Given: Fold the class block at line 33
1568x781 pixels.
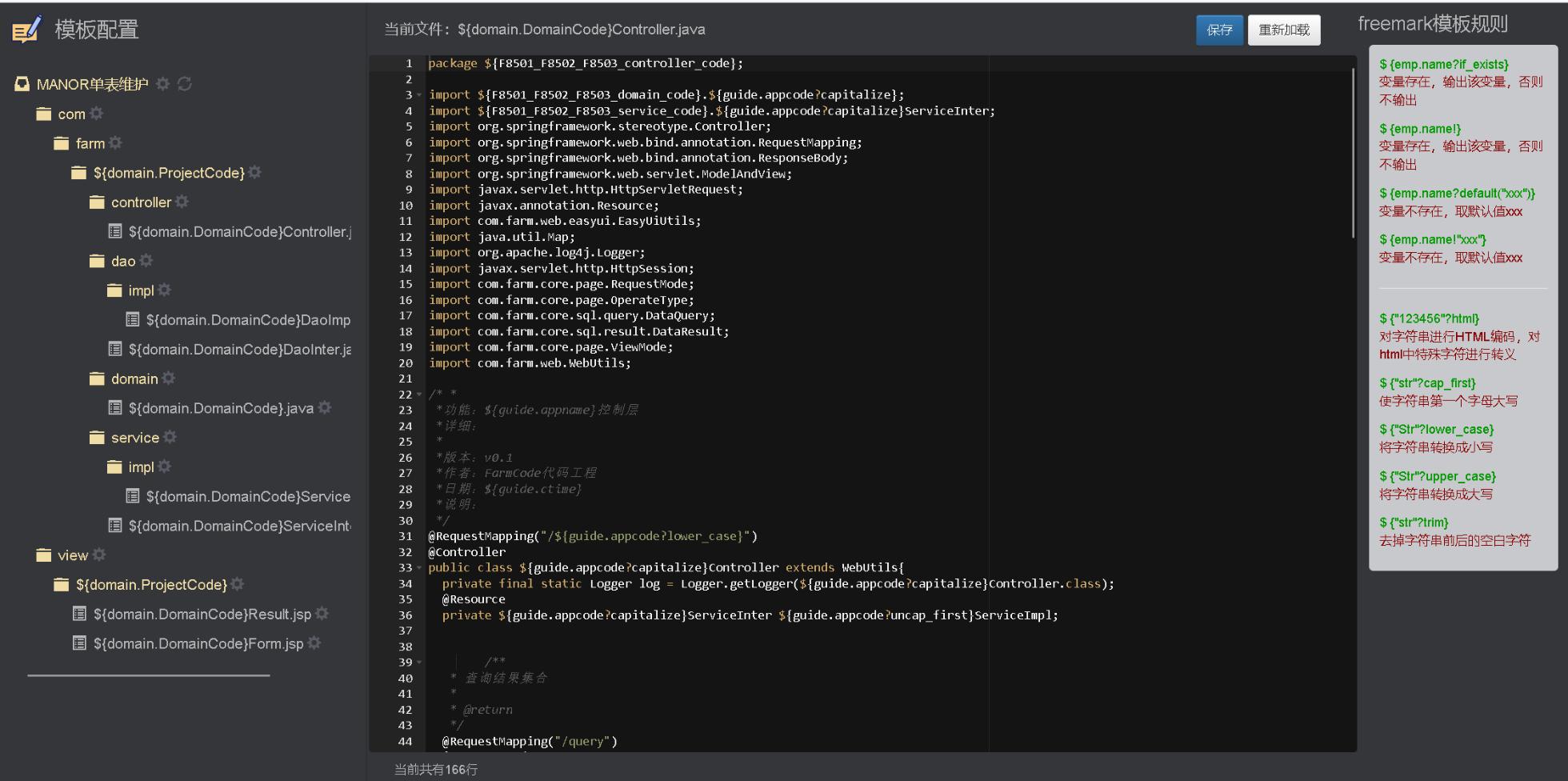Looking at the screenshot, I should tap(419, 568).
